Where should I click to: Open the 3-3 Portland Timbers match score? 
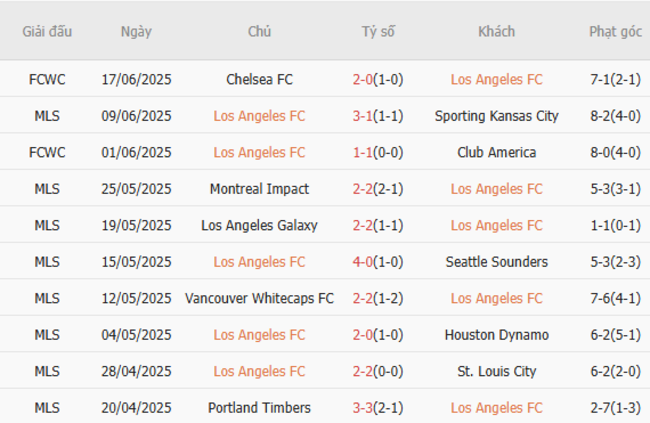pos(363,408)
